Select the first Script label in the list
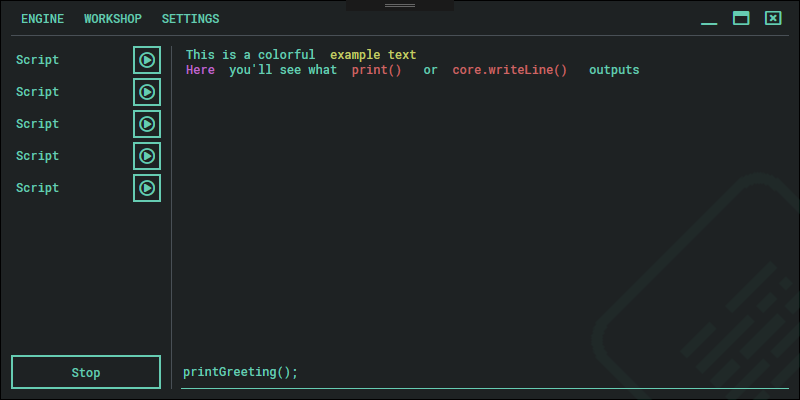The width and height of the screenshot is (800, 400). coord(38,60)
